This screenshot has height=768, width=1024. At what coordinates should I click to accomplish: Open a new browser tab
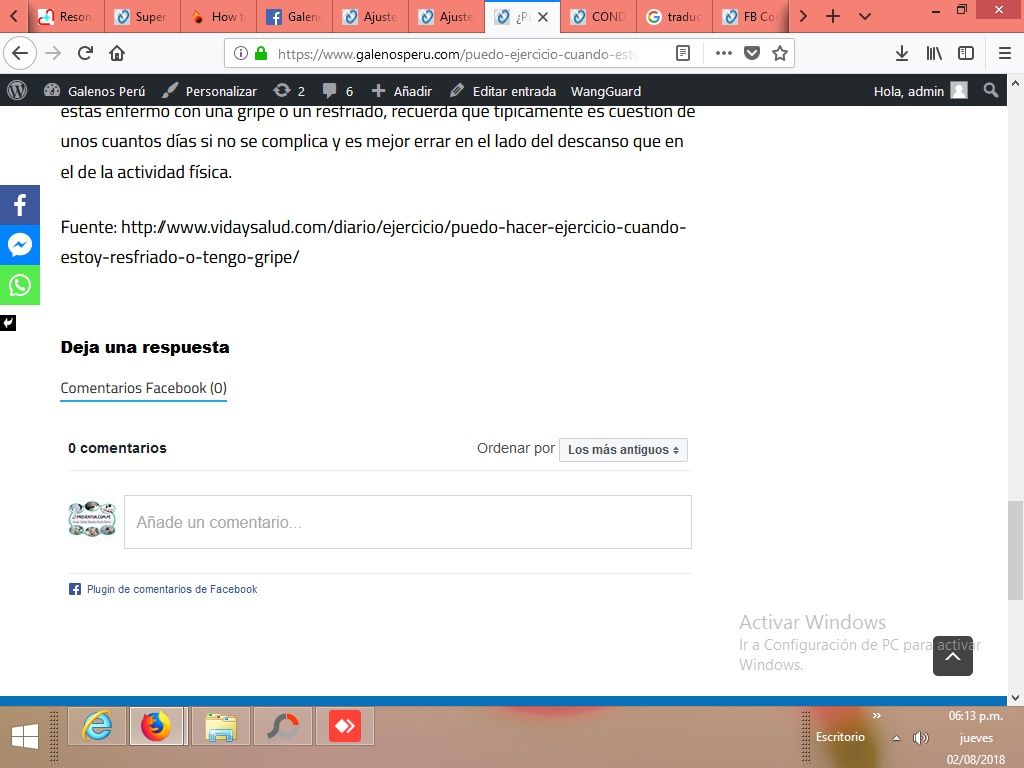(833, 16)
